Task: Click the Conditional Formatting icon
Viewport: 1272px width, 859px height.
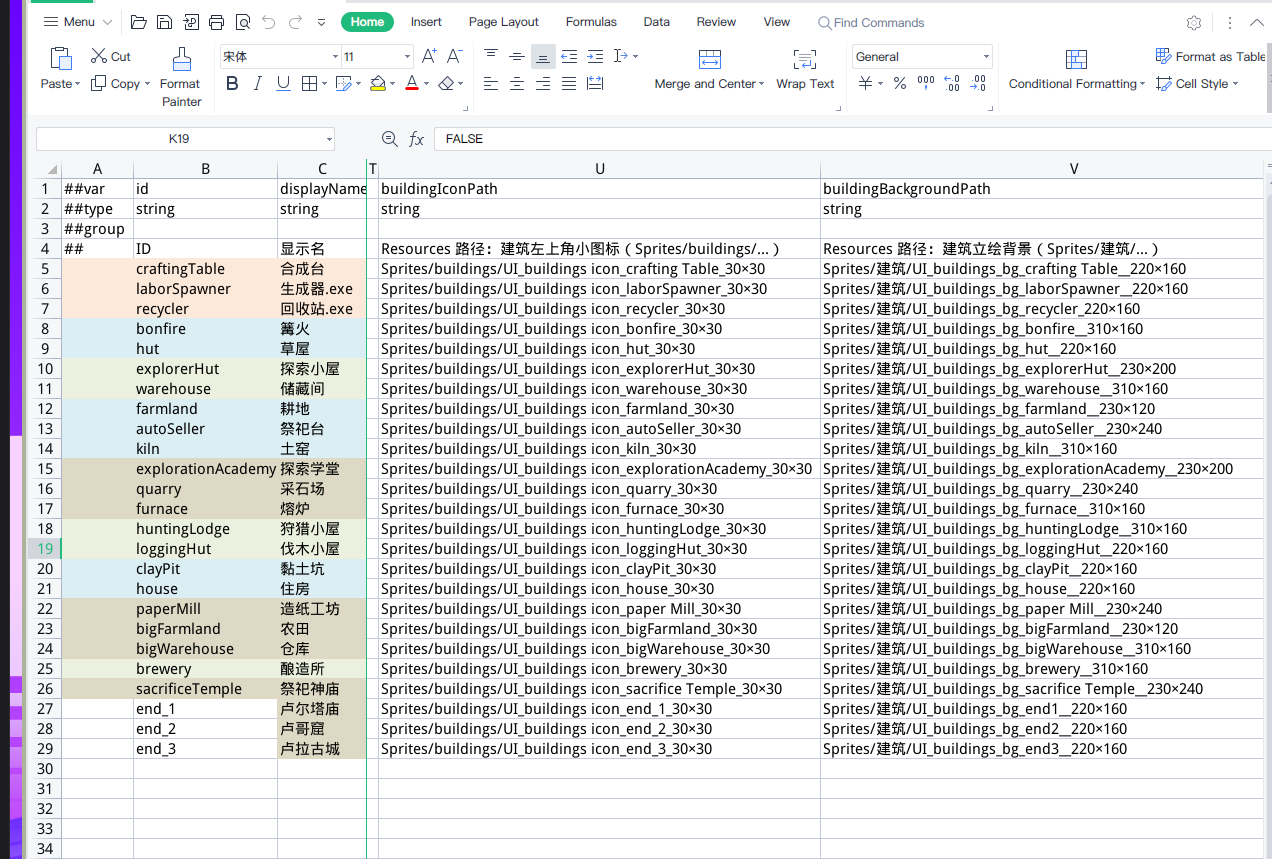Action: pos(1076,59)
